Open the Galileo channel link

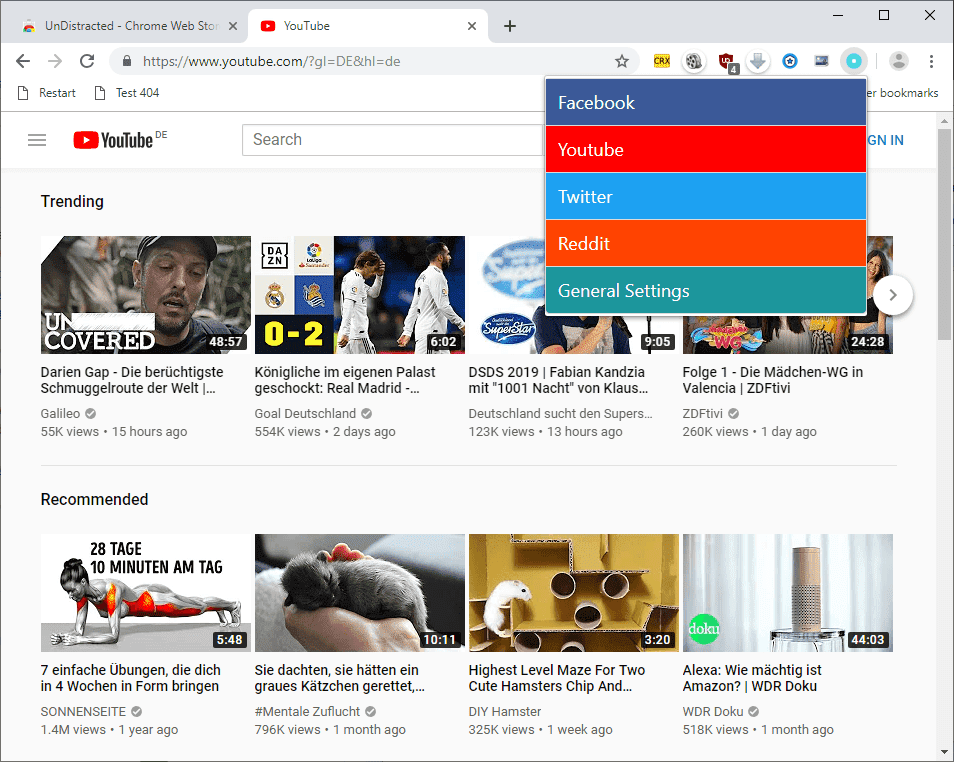coord(60,413)
